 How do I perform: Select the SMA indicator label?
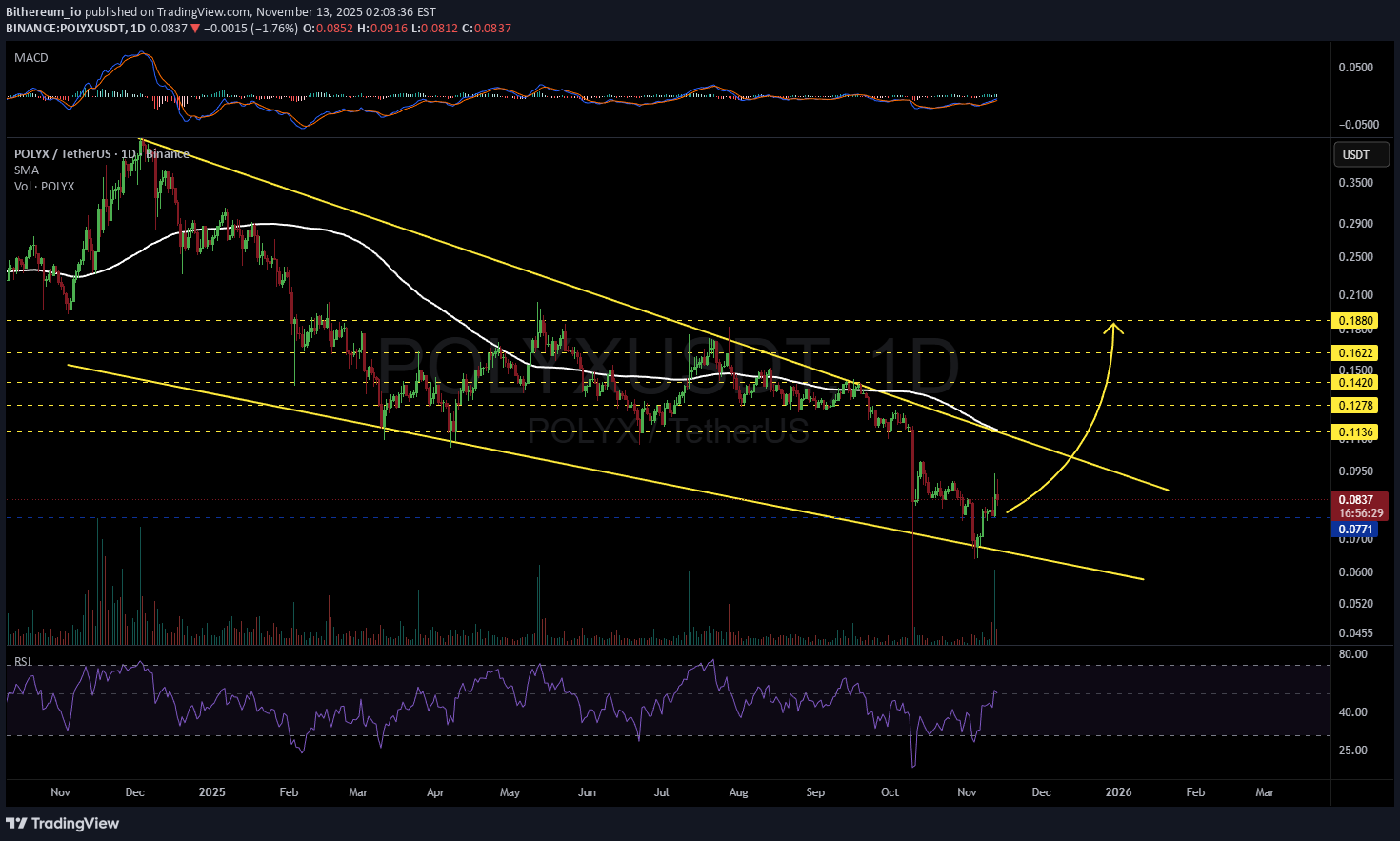[27, 170]
